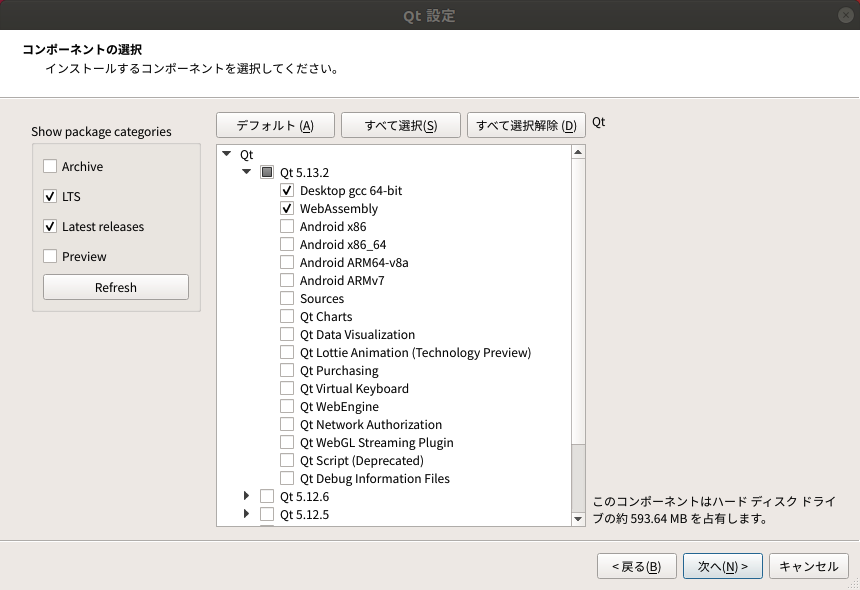The width and height of the screenshot is (860, 590).
Task: Select the Qt 5.12.6 row label
Action: (304, 497)
